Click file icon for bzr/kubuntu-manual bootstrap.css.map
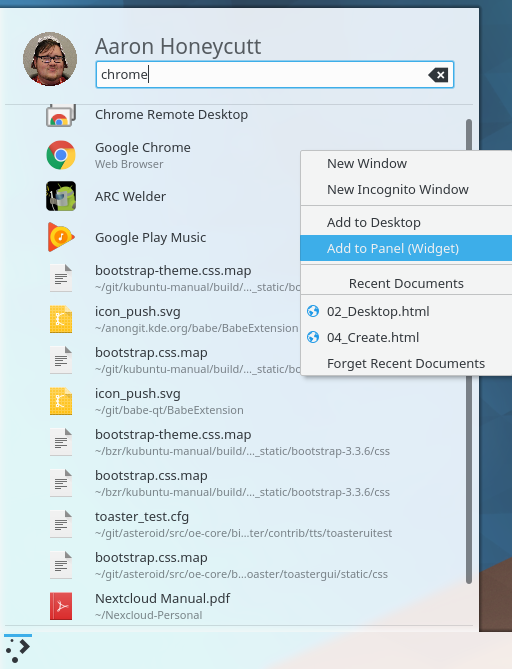Viewport: 512px width, 669px height. tap(61, 483)
